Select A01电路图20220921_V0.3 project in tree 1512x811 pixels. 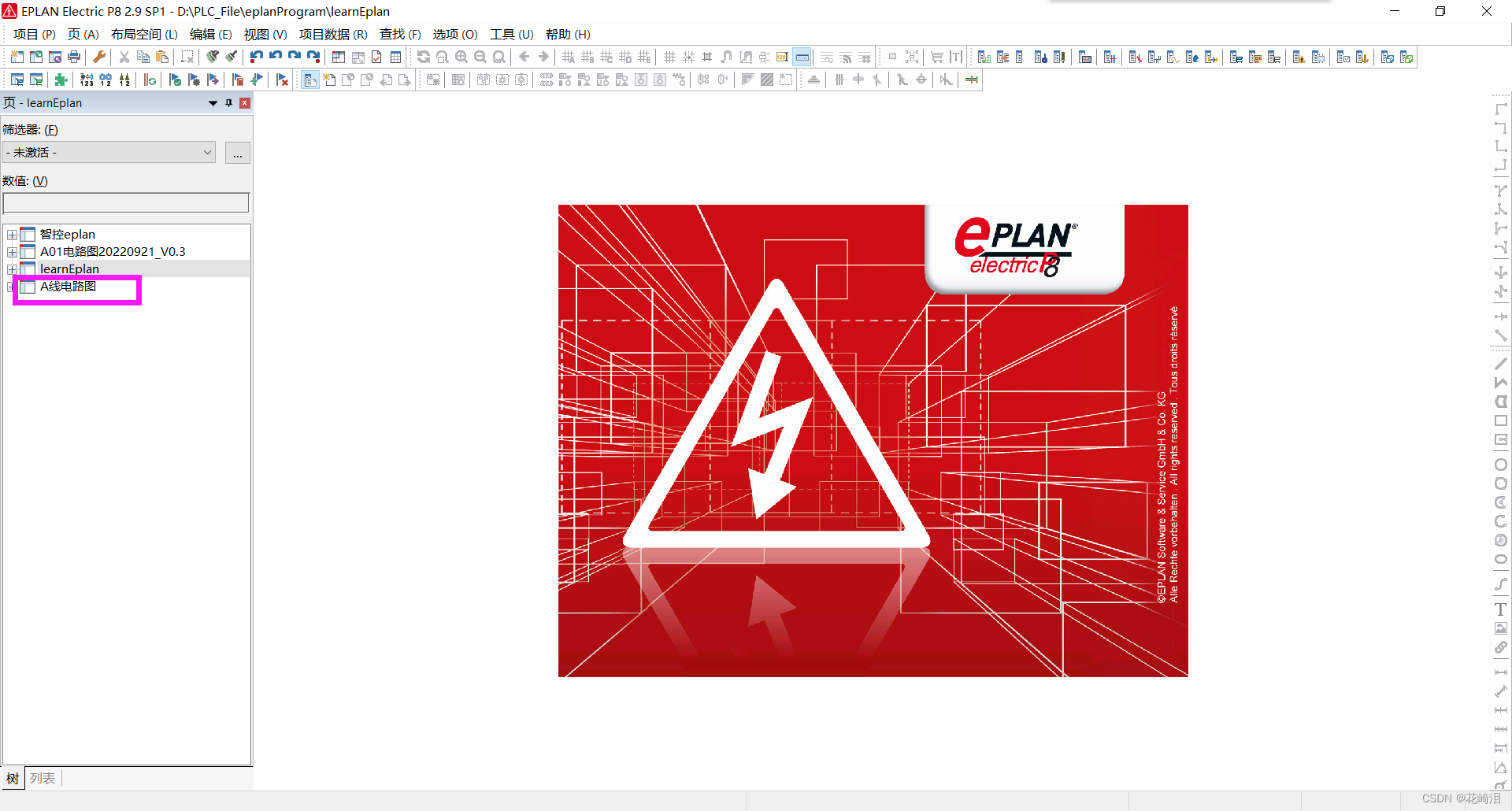pos(113,252)
